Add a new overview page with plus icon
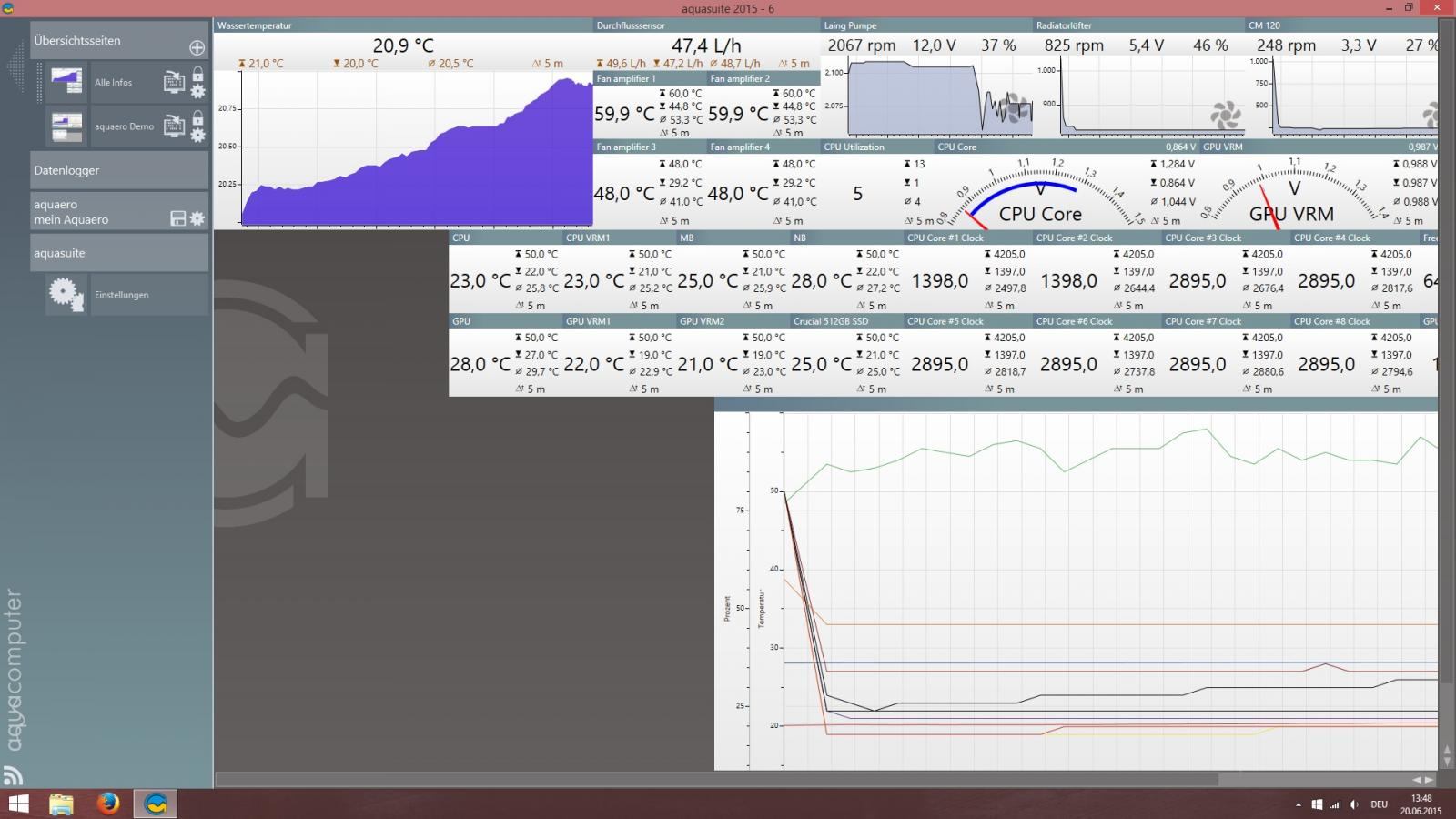1456x819 pixels. [x=197, y=47]
